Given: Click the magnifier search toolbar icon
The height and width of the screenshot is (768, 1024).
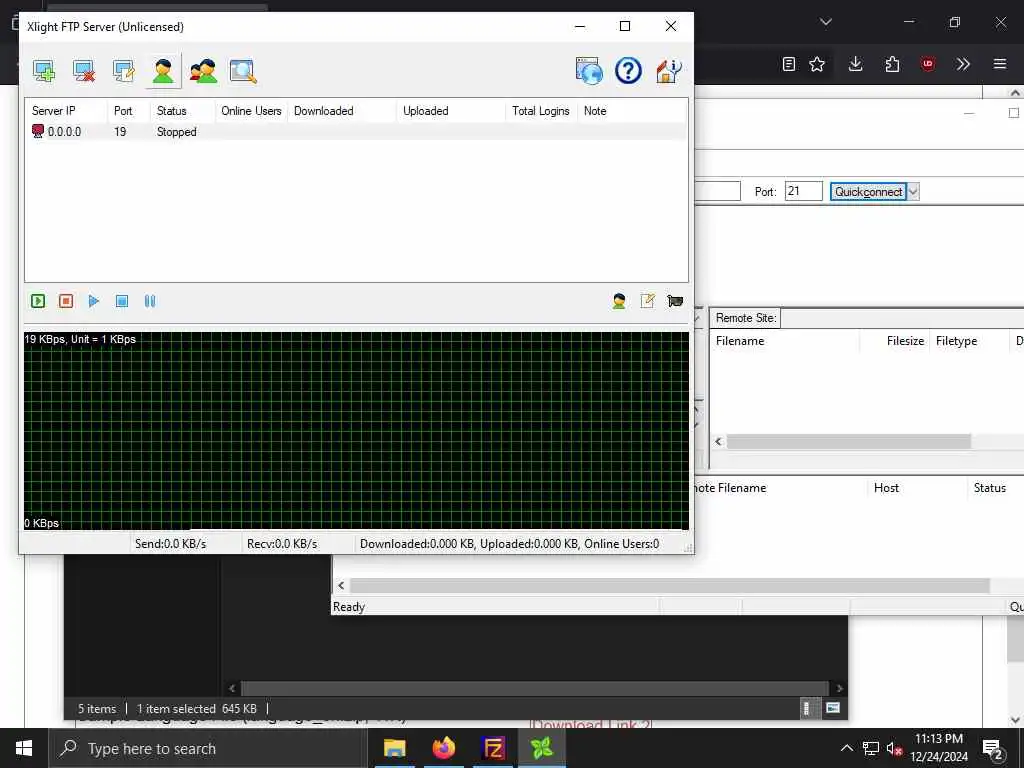Looking at the screenshot, I should [243, 71].
